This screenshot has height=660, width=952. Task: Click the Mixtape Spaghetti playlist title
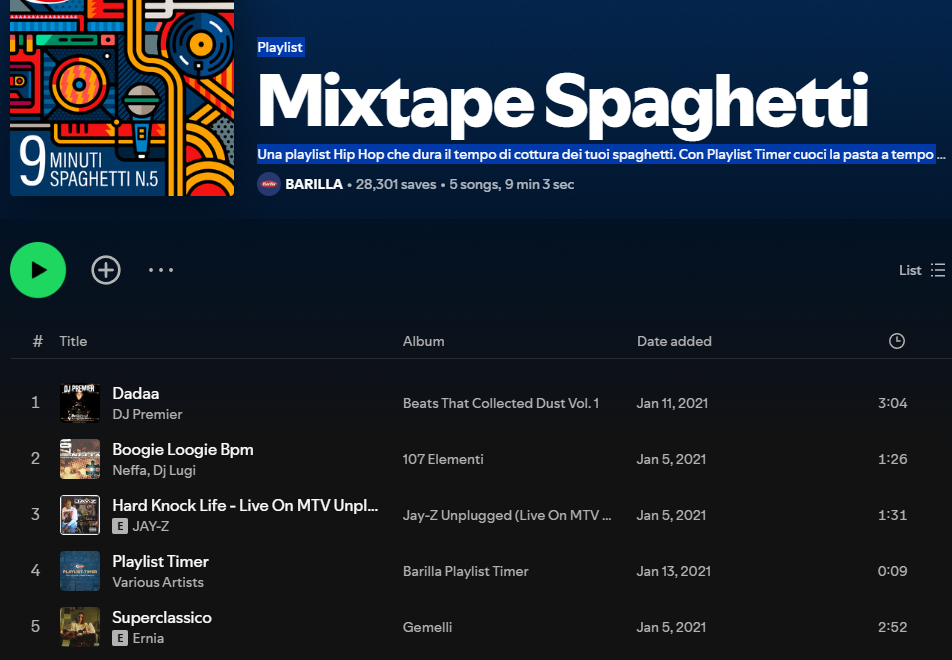coord(563,103)
